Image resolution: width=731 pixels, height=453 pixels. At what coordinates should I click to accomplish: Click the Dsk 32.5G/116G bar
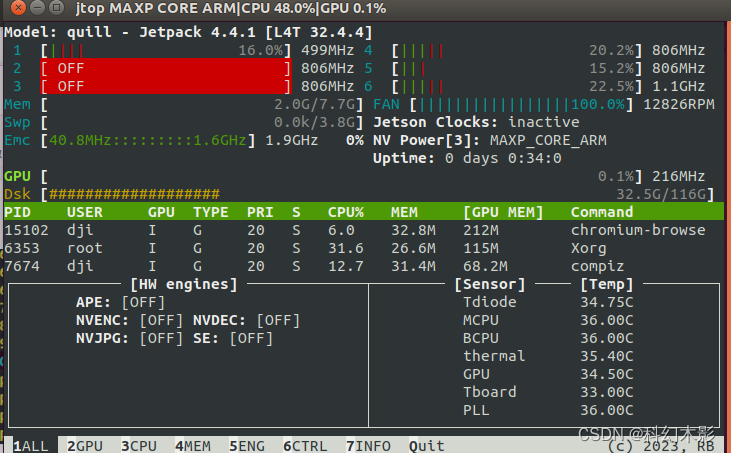tap(378, 194)
